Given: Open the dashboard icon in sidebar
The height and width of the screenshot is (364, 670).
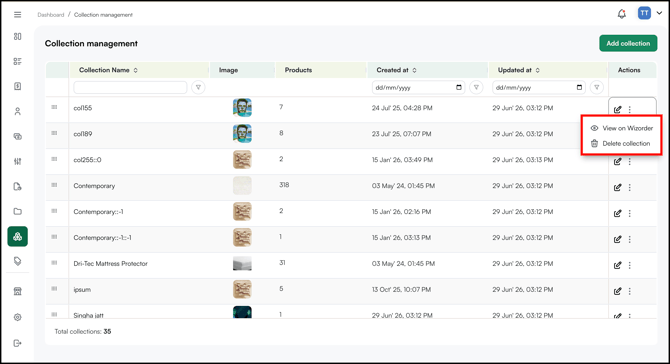Looking at the screenshot, I should (18, 37).
